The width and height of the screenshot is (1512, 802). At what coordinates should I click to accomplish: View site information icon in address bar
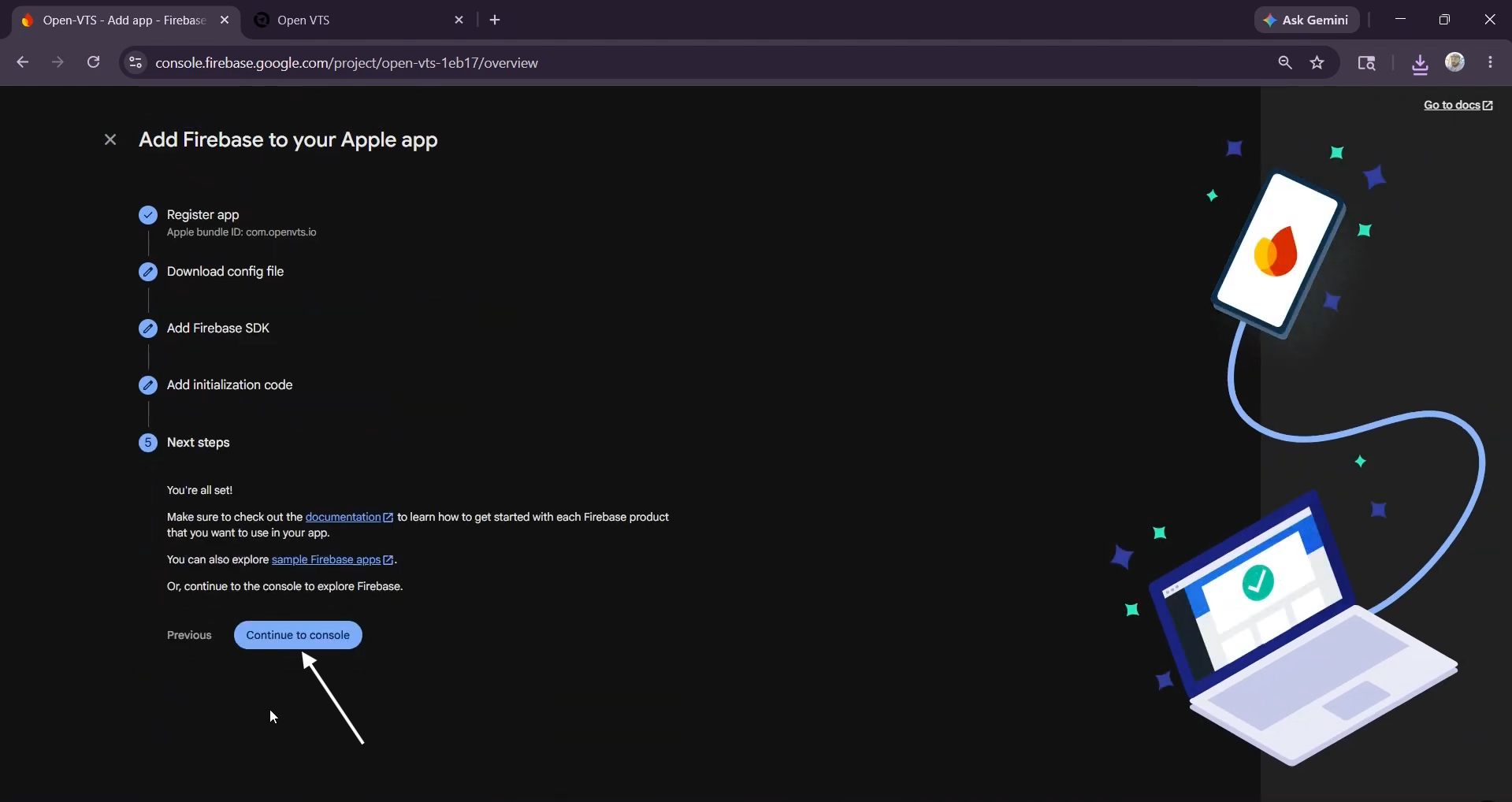[136, 62]
